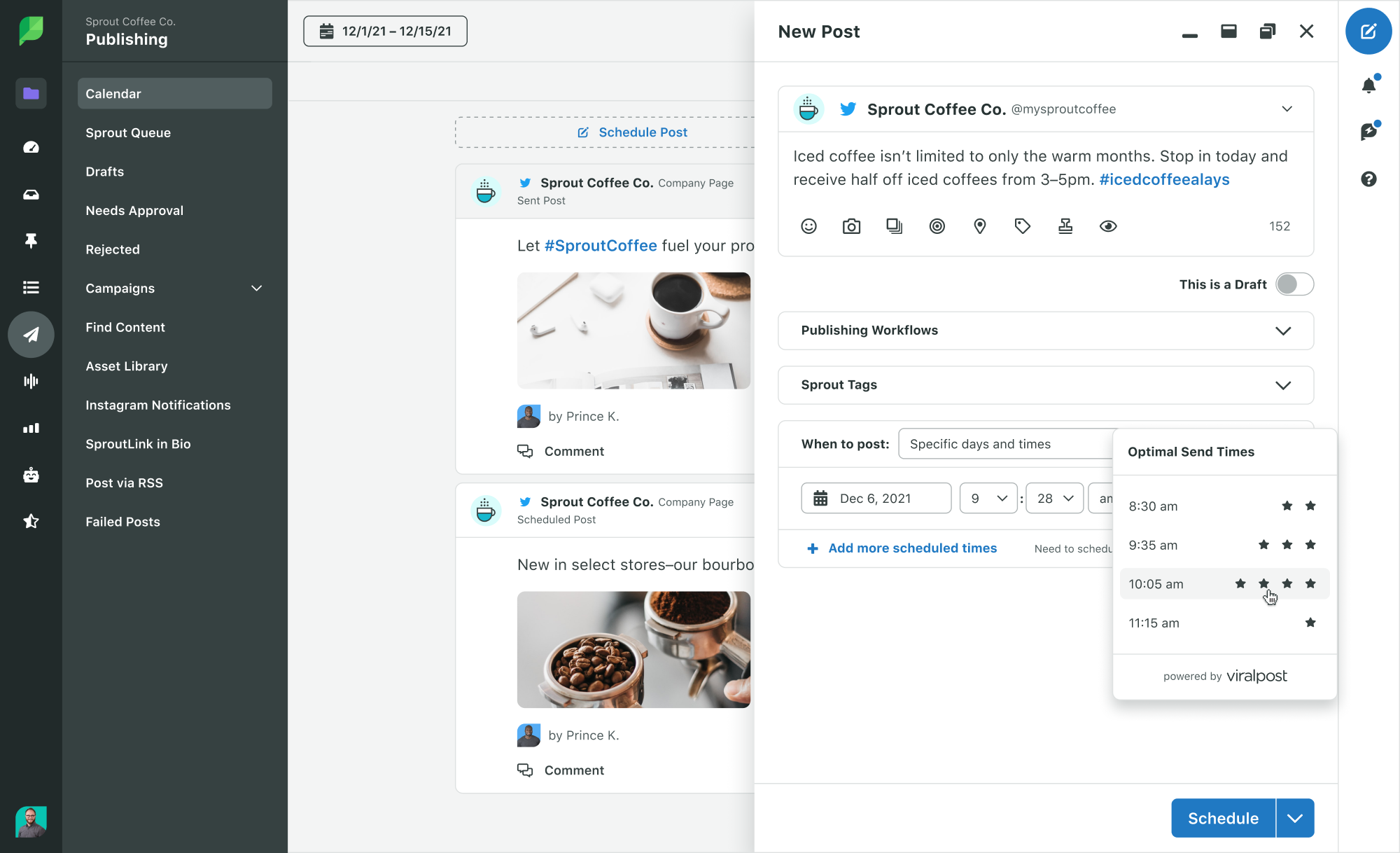The height and width of the screenshot is (853, 1400).
Task: Click the tag/label icon in composer
Action: [x=1023, y=225]
